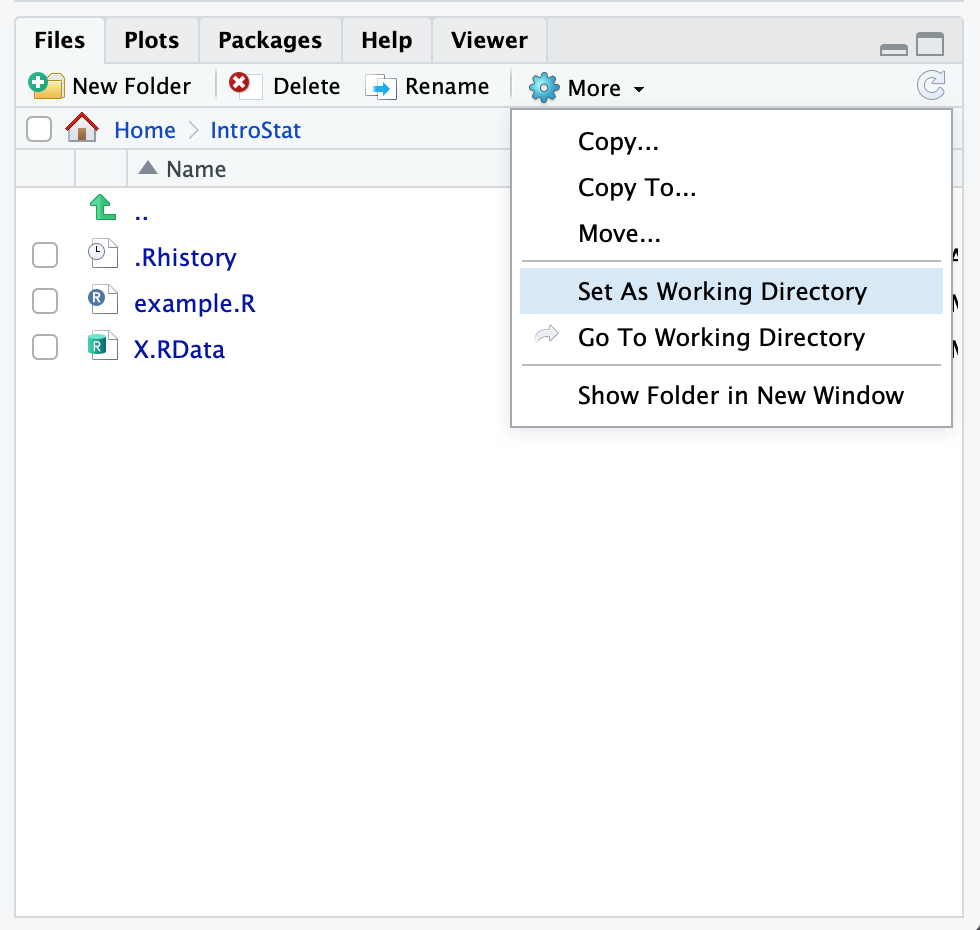Choose Copy To... from the menu

click(731, 188)
